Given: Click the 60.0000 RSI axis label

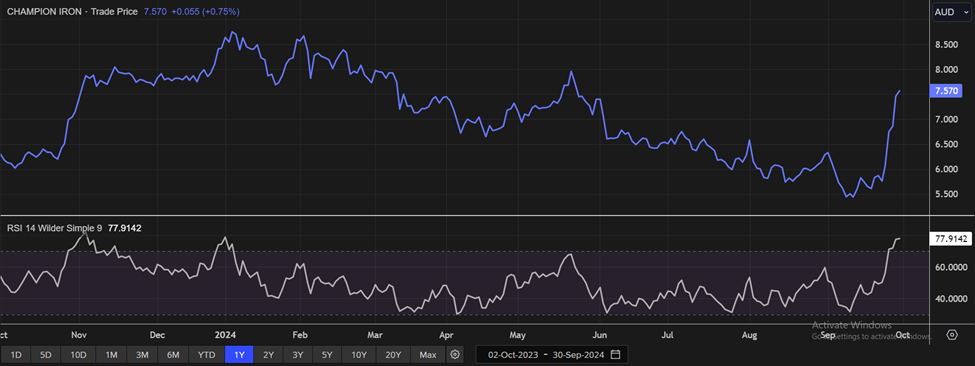Looking at the screenshot, I should 950,267.
